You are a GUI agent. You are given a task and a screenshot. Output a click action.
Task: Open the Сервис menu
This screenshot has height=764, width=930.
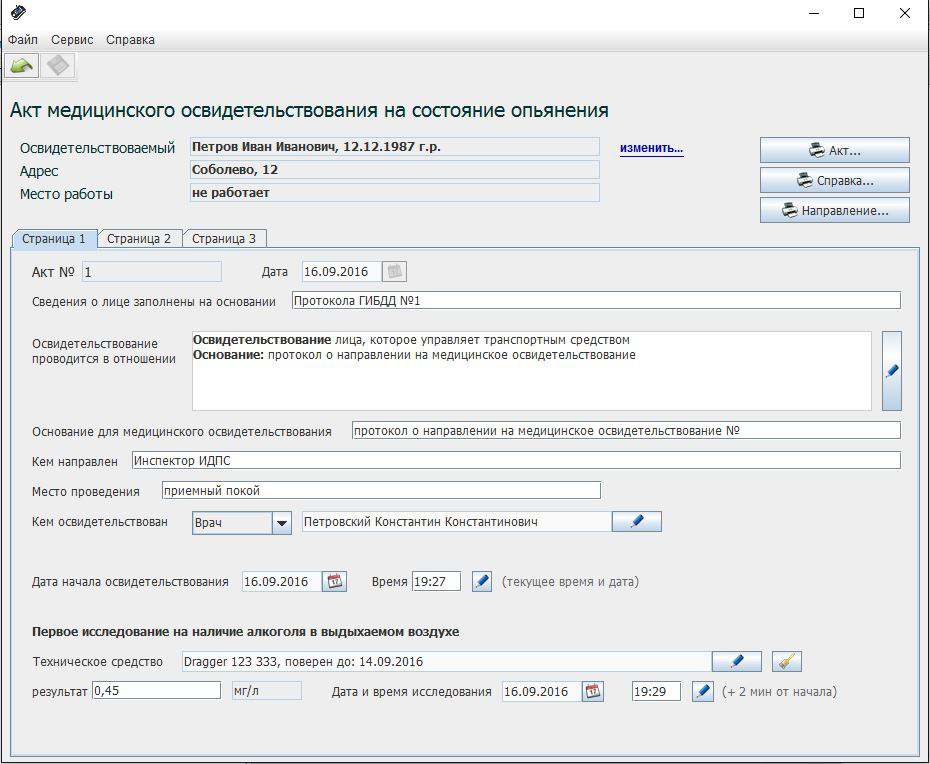pyautogui.click(x=72, y=40)
